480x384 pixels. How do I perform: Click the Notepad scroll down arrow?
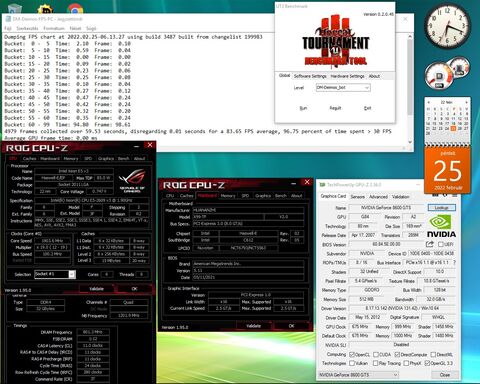coord(410,142)
